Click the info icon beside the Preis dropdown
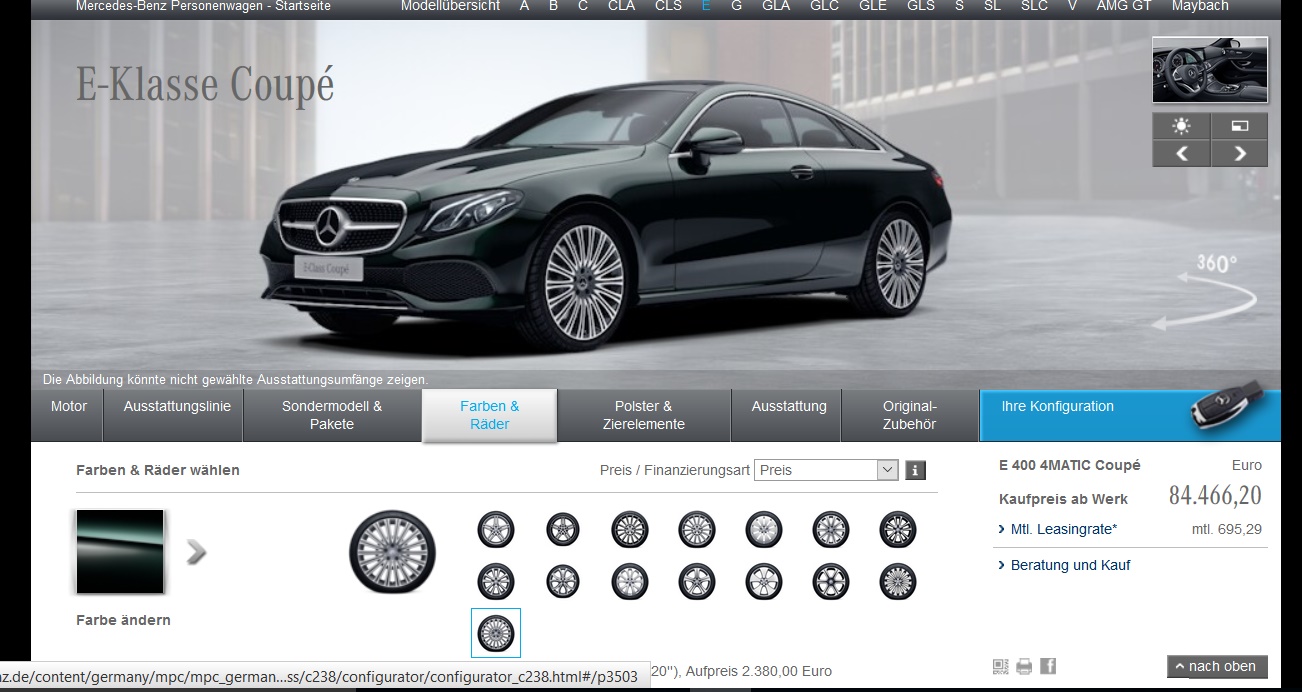Viewport: 1302px width, 692px height. [x=915, y=470]
